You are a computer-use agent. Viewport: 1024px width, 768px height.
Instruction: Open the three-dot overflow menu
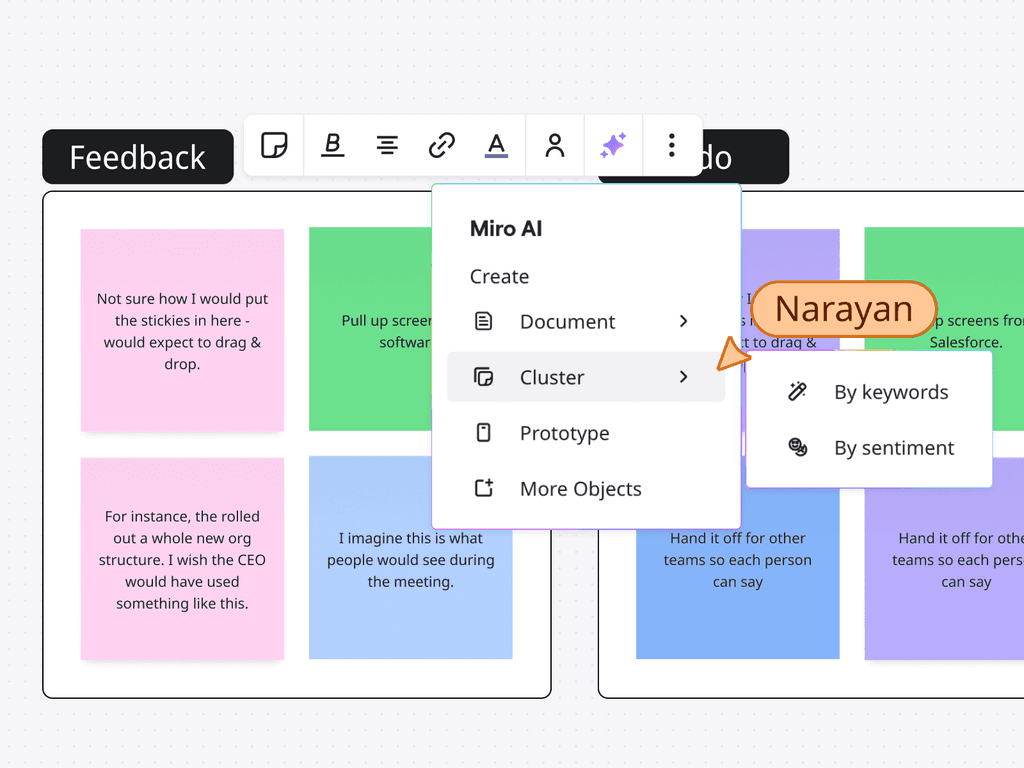(671, 145)
